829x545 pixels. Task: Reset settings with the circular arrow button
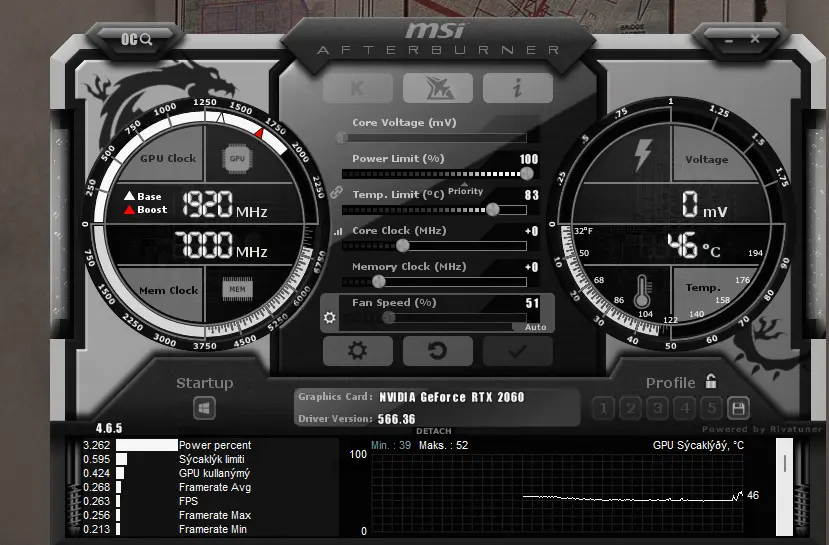tap(438, 350)
